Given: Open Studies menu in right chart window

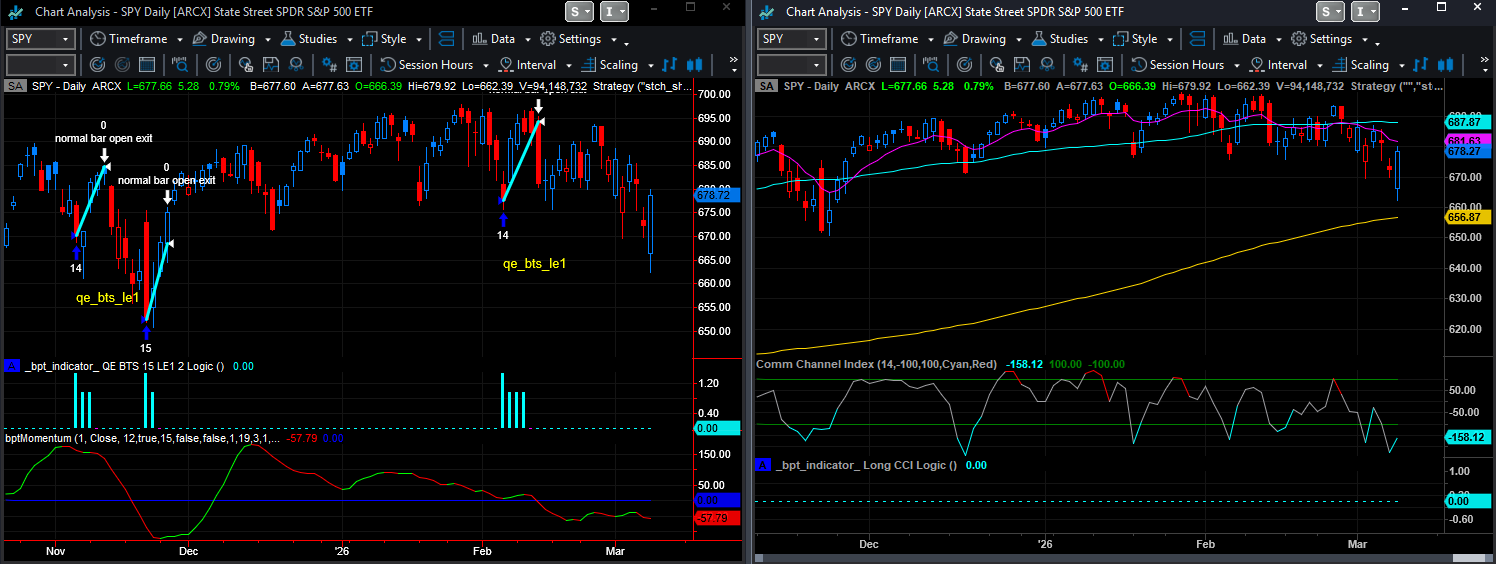Looking at the screenshot, I should coord(1066,39).
